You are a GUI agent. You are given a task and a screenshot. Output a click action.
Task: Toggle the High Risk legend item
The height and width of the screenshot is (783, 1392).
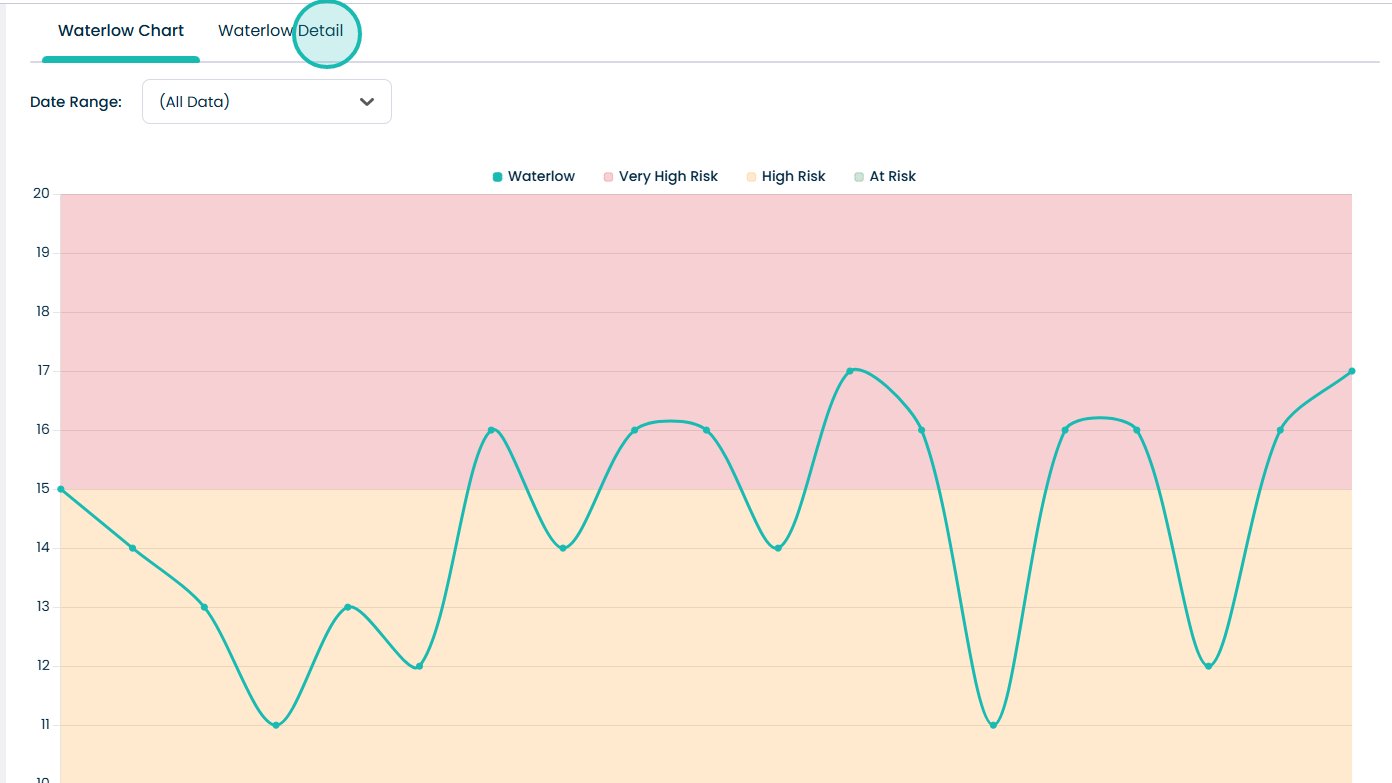coord(786,177)
